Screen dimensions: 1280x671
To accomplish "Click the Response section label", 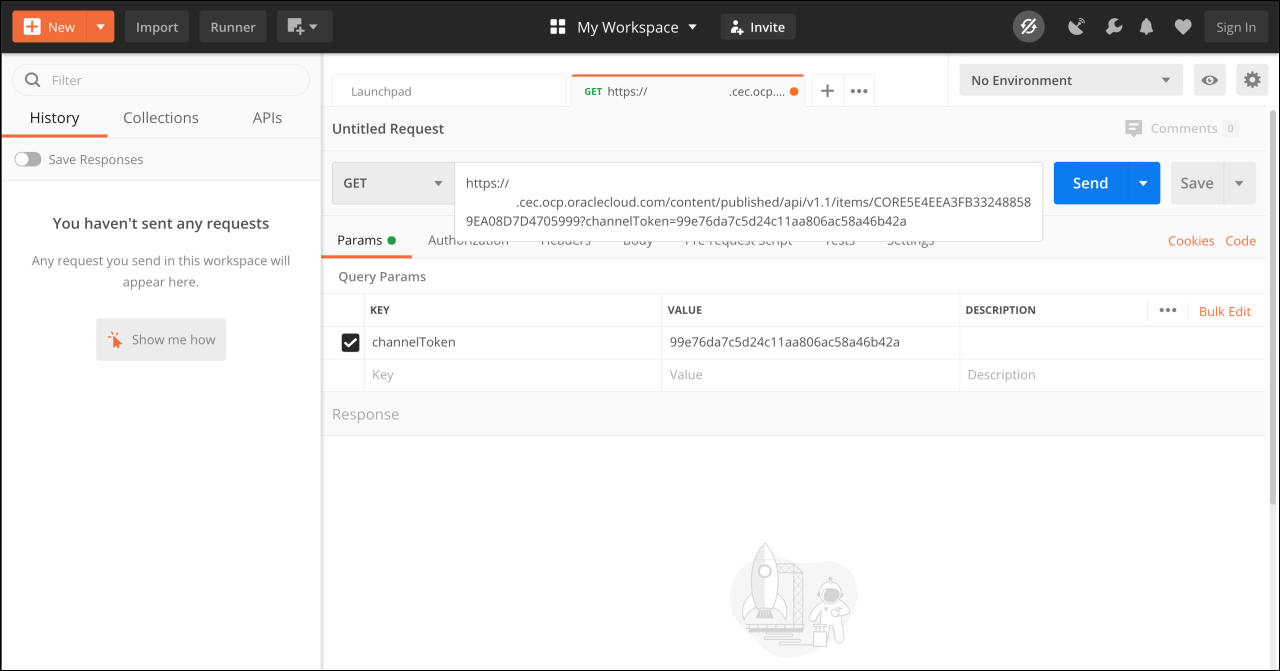I will pyautogui.click(x=365, y=414).
